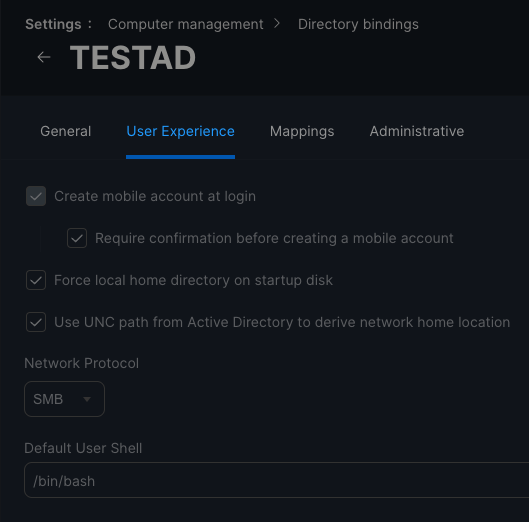Screen dimensions: 529x522
Task: Click the dropdown arrow next to SMB
Action: click(x=87, y=400)
